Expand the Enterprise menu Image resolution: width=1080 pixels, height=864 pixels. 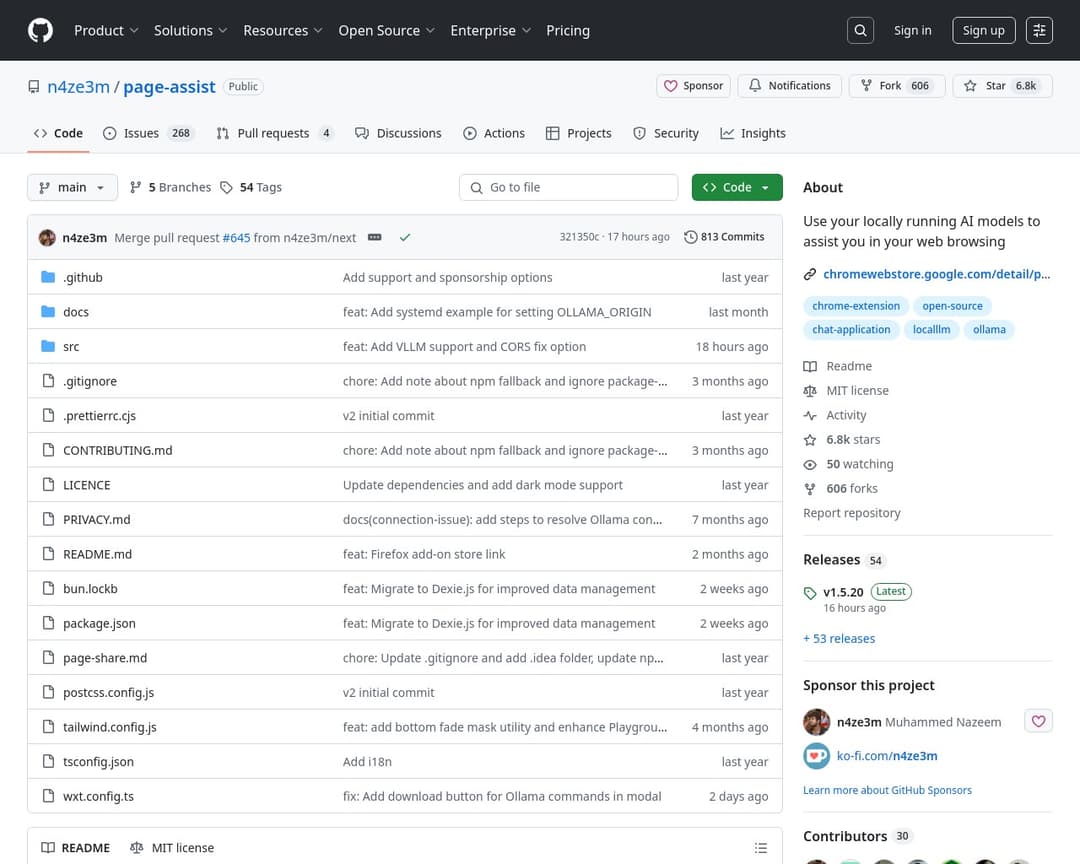[x=490, y=30]
